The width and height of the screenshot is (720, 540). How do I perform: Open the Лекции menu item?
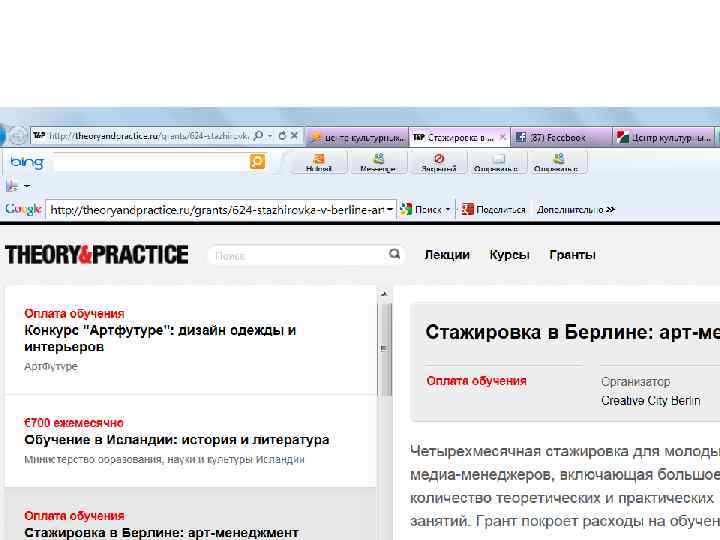point(447,255)
